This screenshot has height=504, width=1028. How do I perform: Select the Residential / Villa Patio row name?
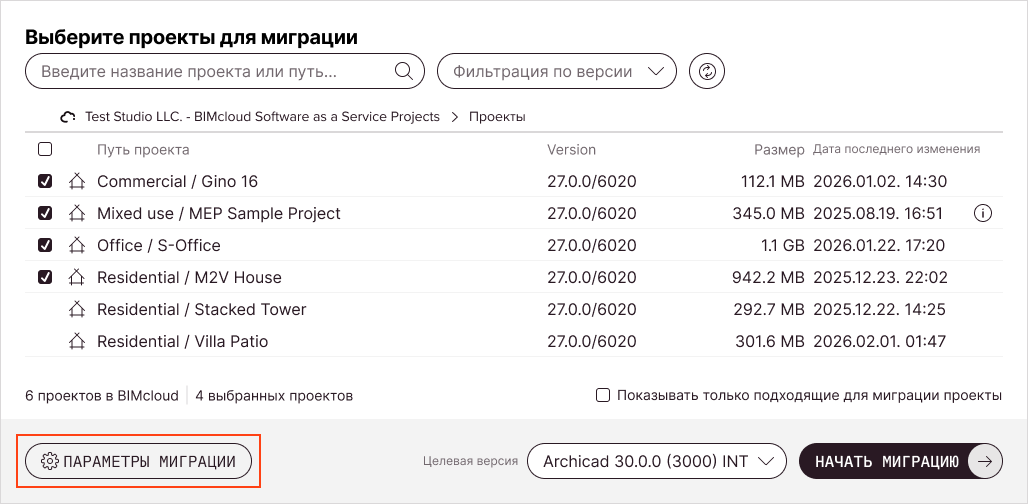(x=182, y=341)
